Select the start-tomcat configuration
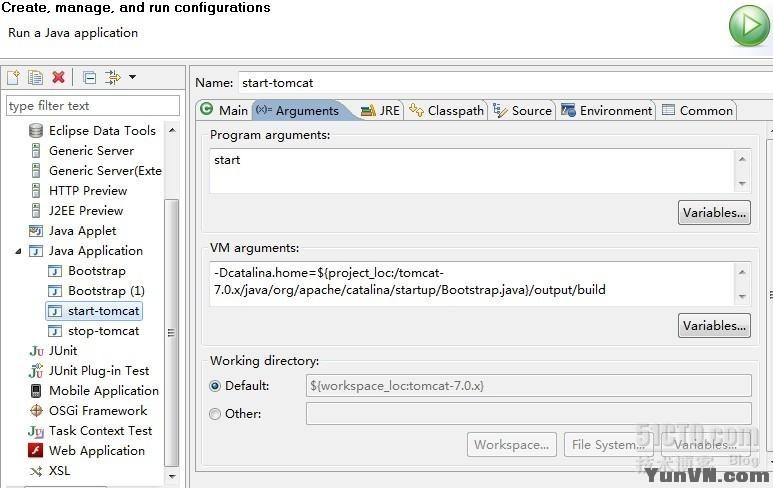 pos(94,311)
